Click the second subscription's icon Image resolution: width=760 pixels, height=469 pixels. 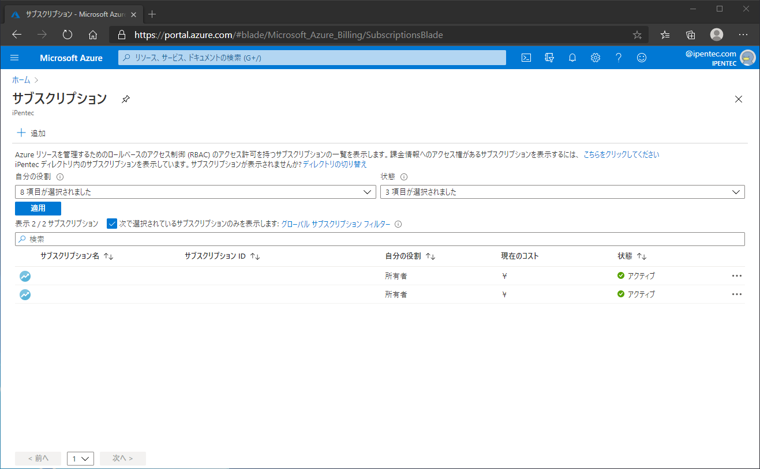25,295
